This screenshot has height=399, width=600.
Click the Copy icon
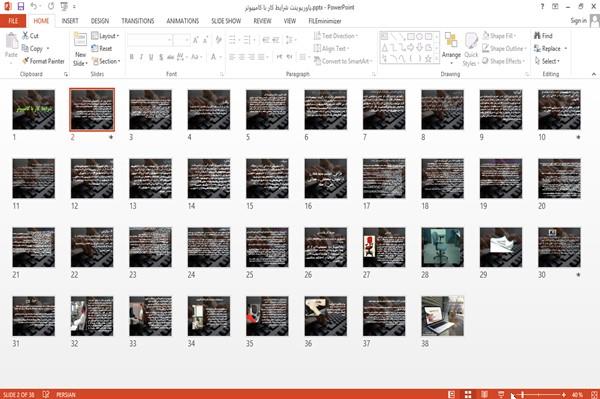(25, 49)
